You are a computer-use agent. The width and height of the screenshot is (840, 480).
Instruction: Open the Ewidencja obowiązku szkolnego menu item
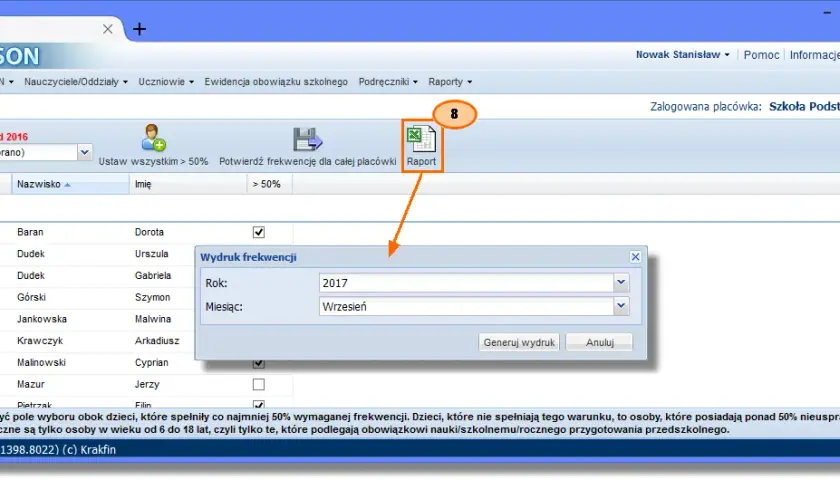tap(276, 82)
